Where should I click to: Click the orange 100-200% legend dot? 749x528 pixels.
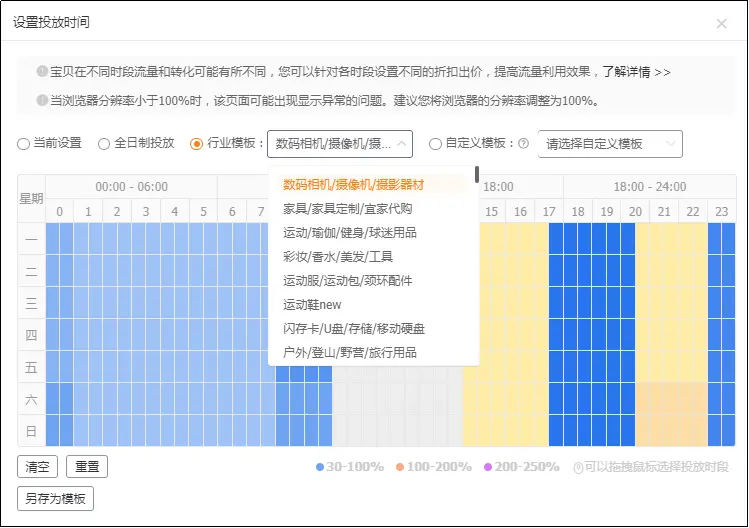pyautogui.click(x=400, y=467)
